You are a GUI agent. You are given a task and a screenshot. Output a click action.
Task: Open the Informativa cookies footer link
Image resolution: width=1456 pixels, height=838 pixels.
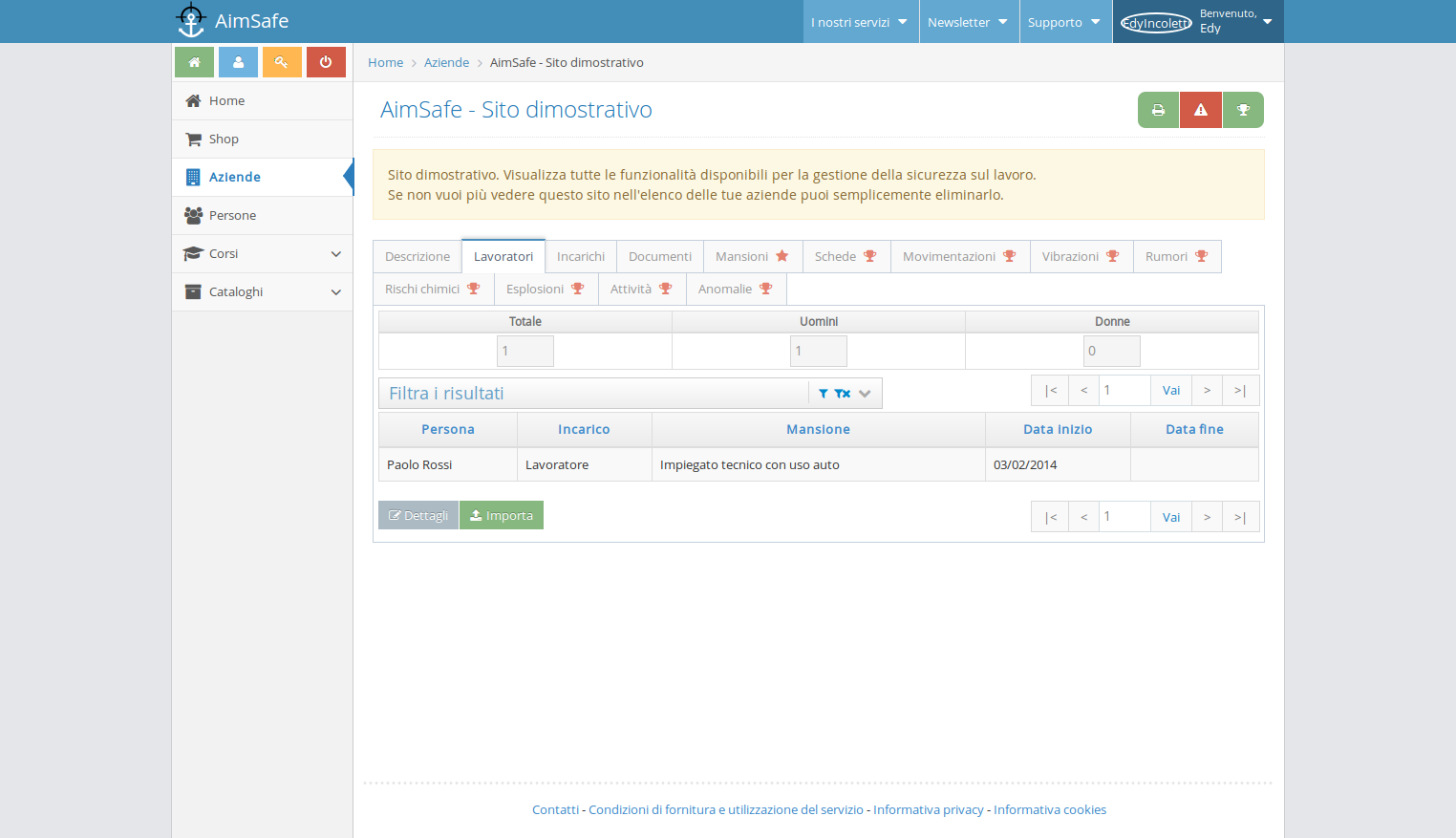point(1050,809)
